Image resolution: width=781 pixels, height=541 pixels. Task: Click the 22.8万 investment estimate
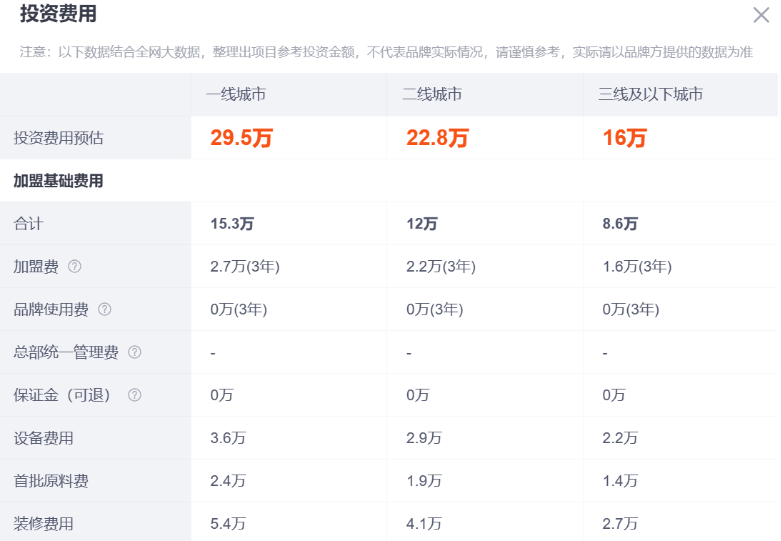coord(437,138)
